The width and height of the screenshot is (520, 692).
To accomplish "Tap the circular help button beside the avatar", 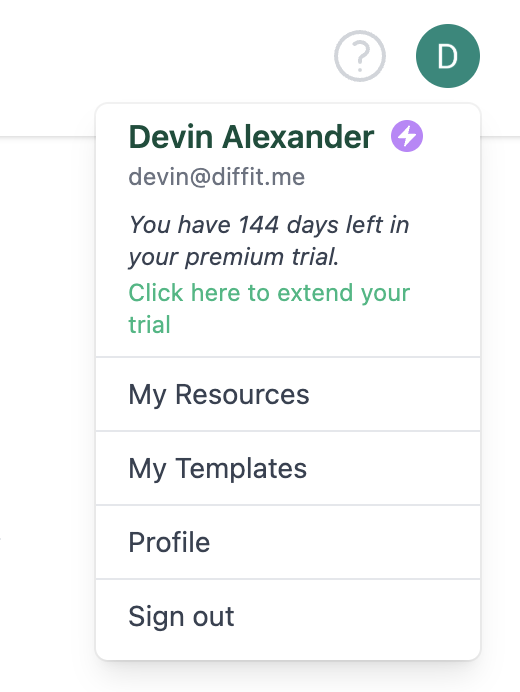I will (360, 56).
